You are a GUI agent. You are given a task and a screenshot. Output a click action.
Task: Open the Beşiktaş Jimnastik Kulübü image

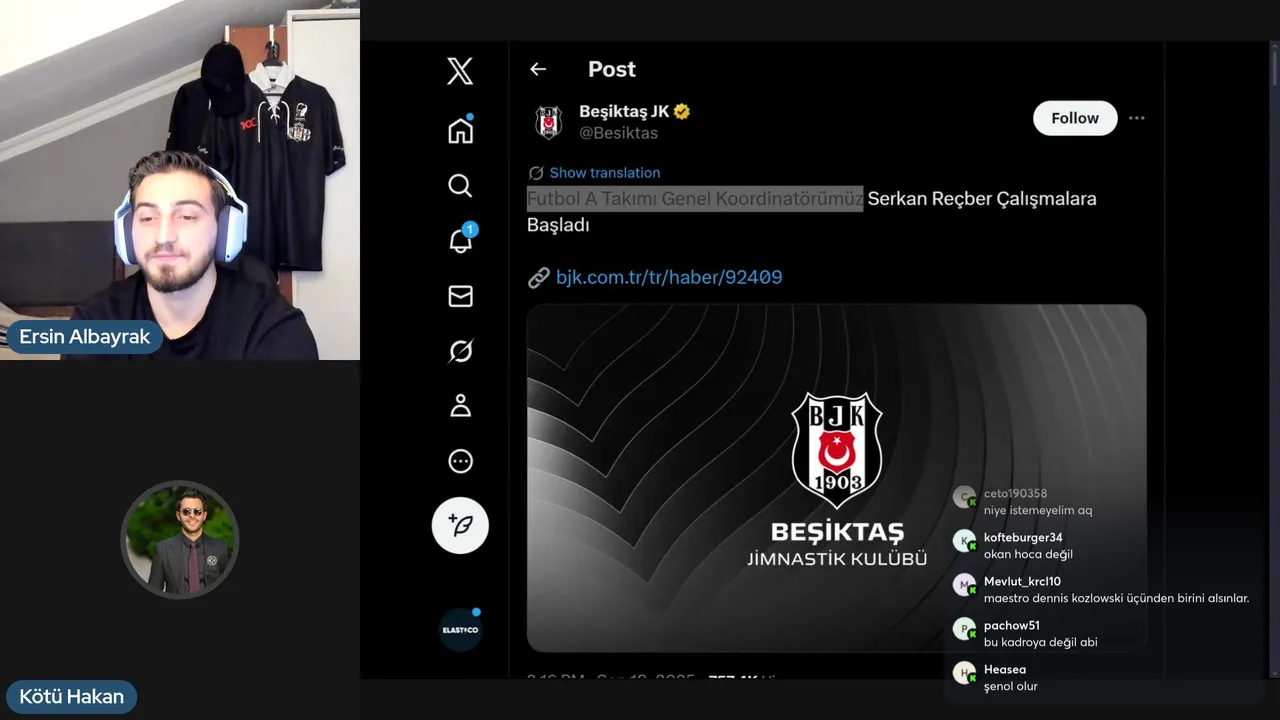836,478
